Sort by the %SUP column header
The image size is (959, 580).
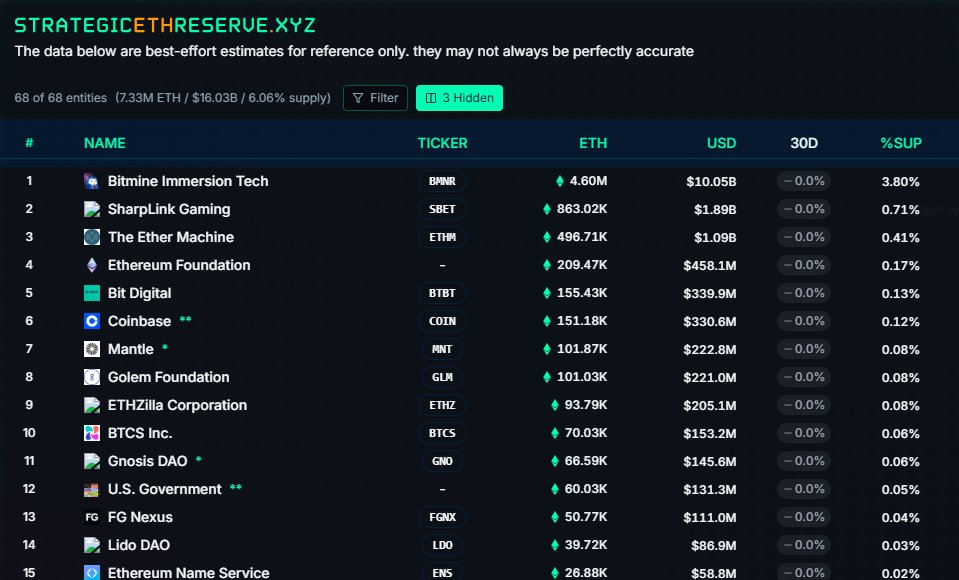[901, 143]
